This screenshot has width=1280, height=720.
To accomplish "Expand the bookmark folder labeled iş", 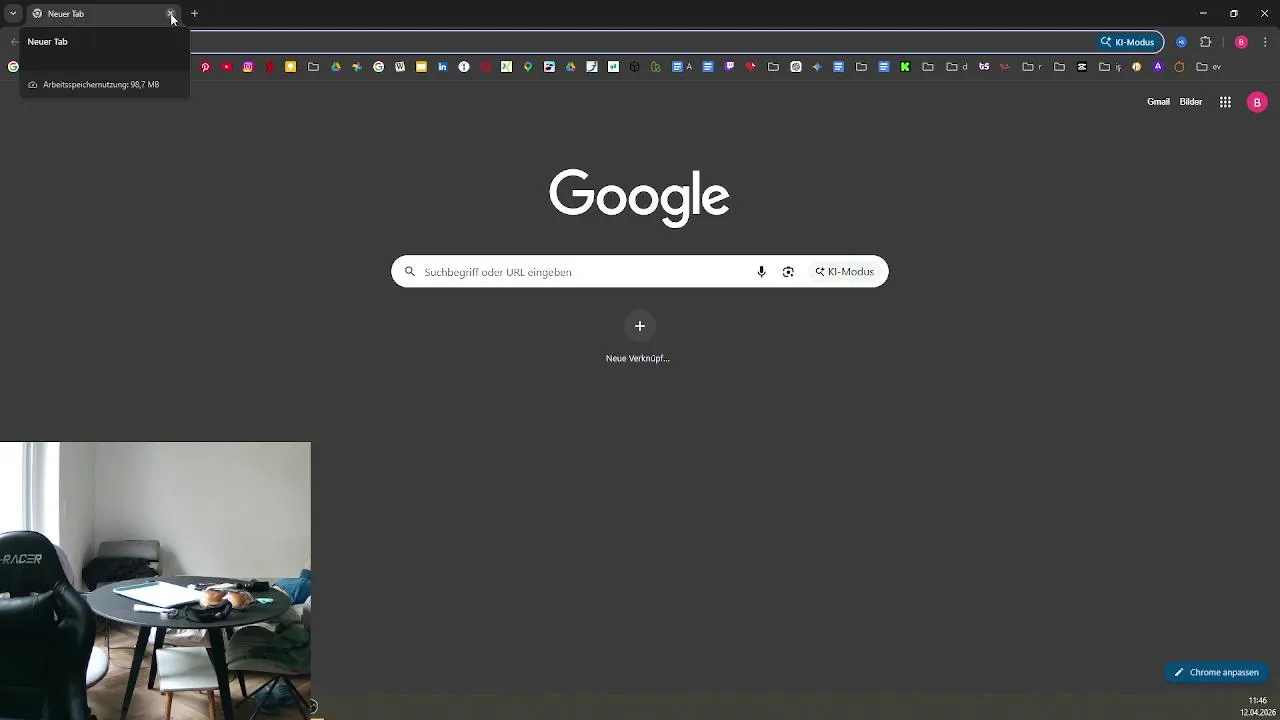I will 1110,67.
